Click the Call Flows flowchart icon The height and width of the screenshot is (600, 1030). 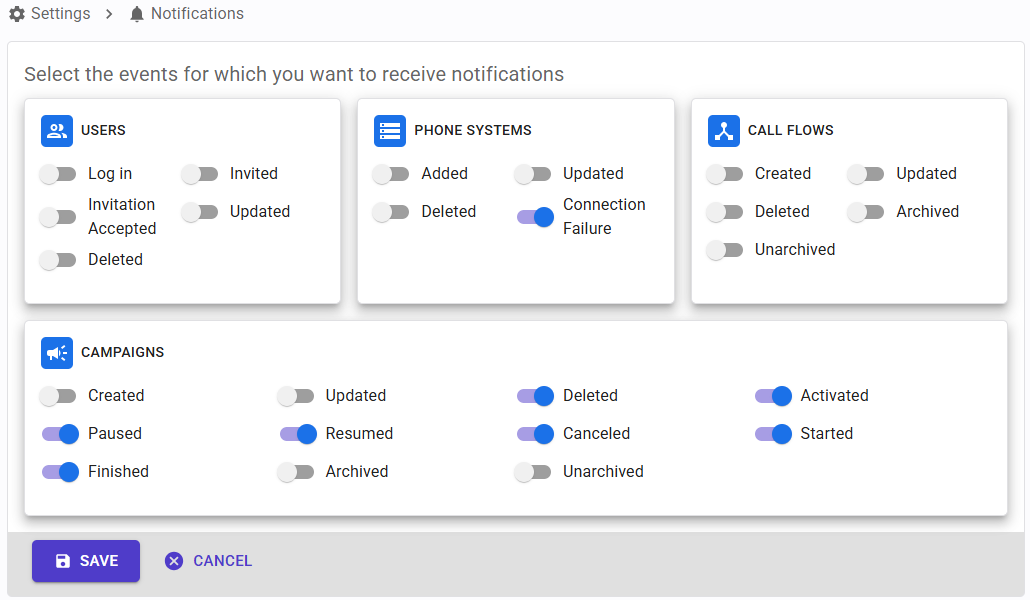click(x=724, y=130)
